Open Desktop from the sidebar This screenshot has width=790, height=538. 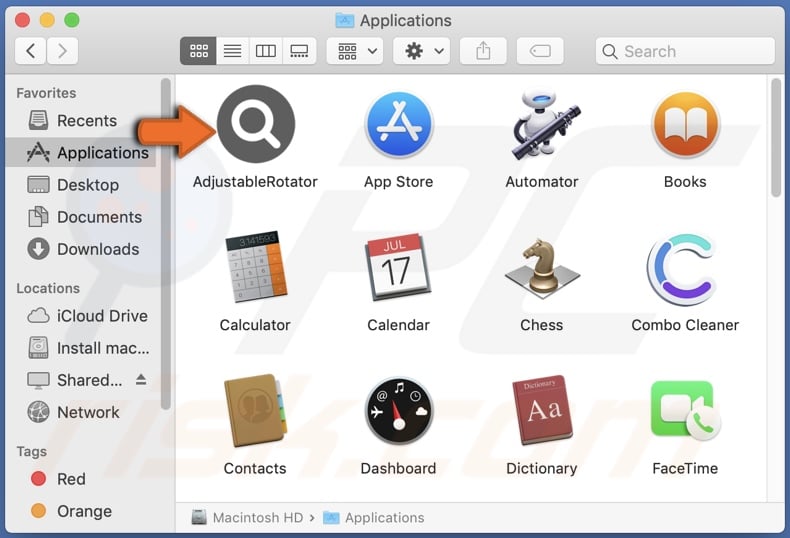point(81,185)
